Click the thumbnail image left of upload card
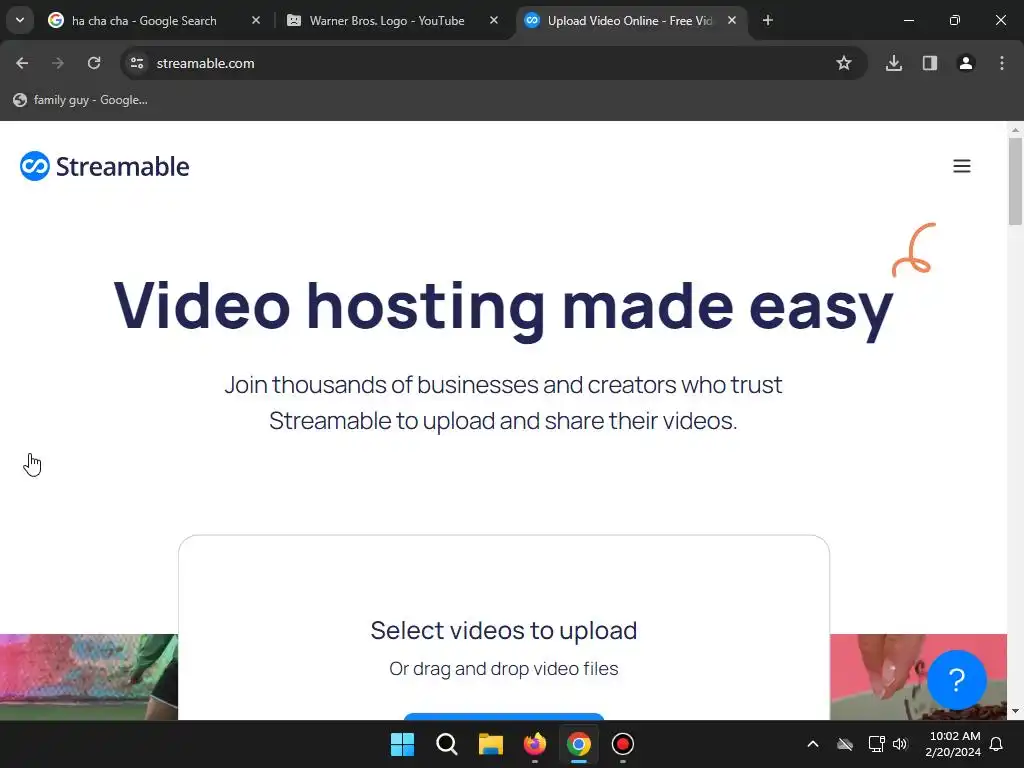Viewport: 1024px width, 768px height. (89, 677)
